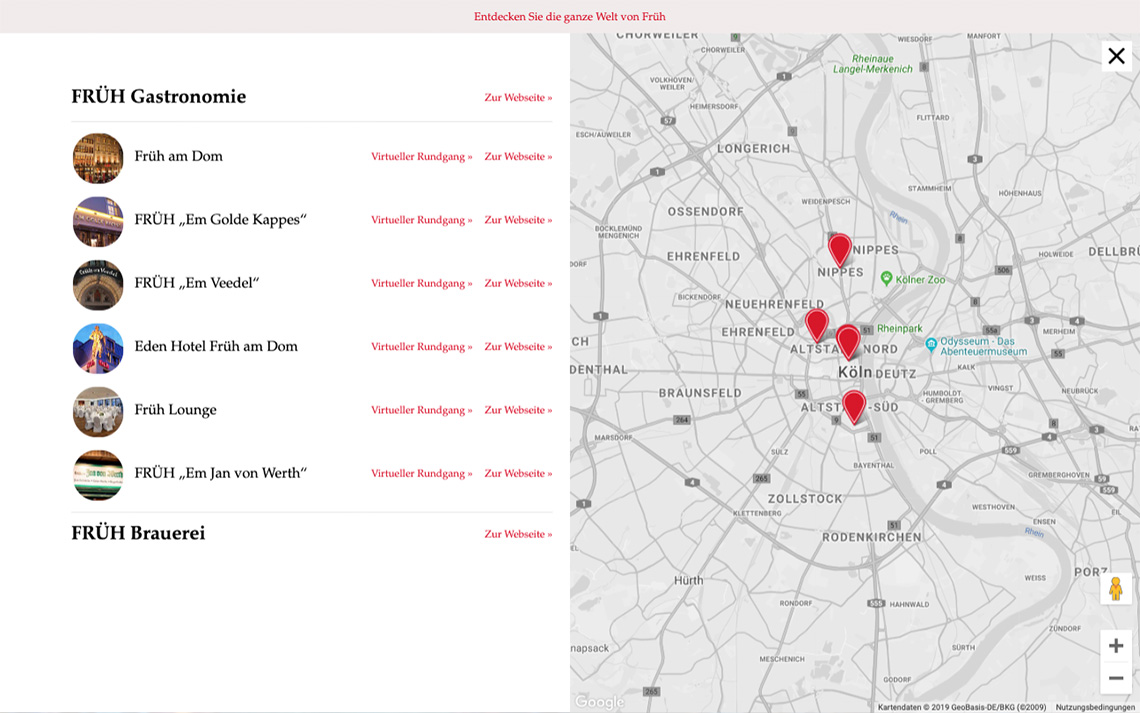
Task: Open Zur Webseite link for FRÜH Brauerei
Action: click(x=518, y=535)
